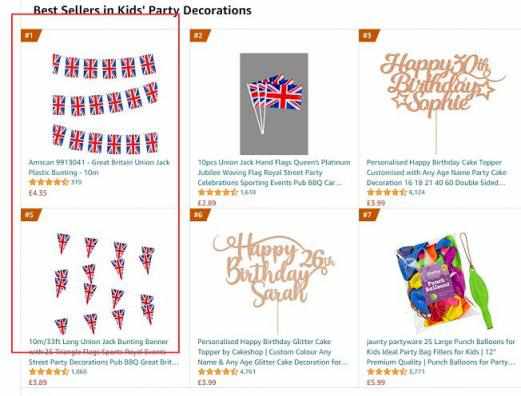Image resolution: width=521 pixels, height=396 pixels.
Task: Open jaunty partyware Punch Balloons title link
Action: click(441, 352)
